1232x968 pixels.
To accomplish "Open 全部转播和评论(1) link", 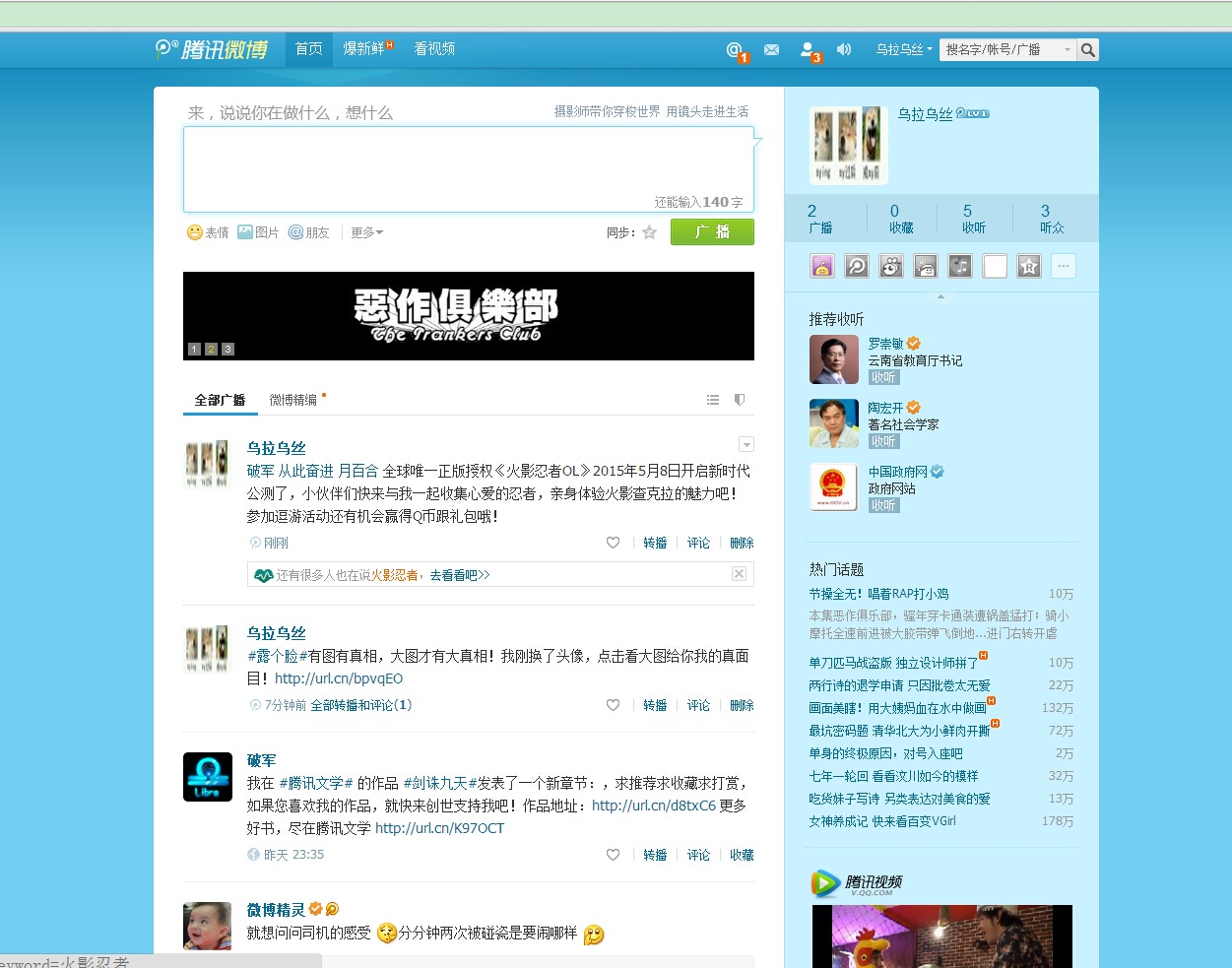I will [361, 705].
